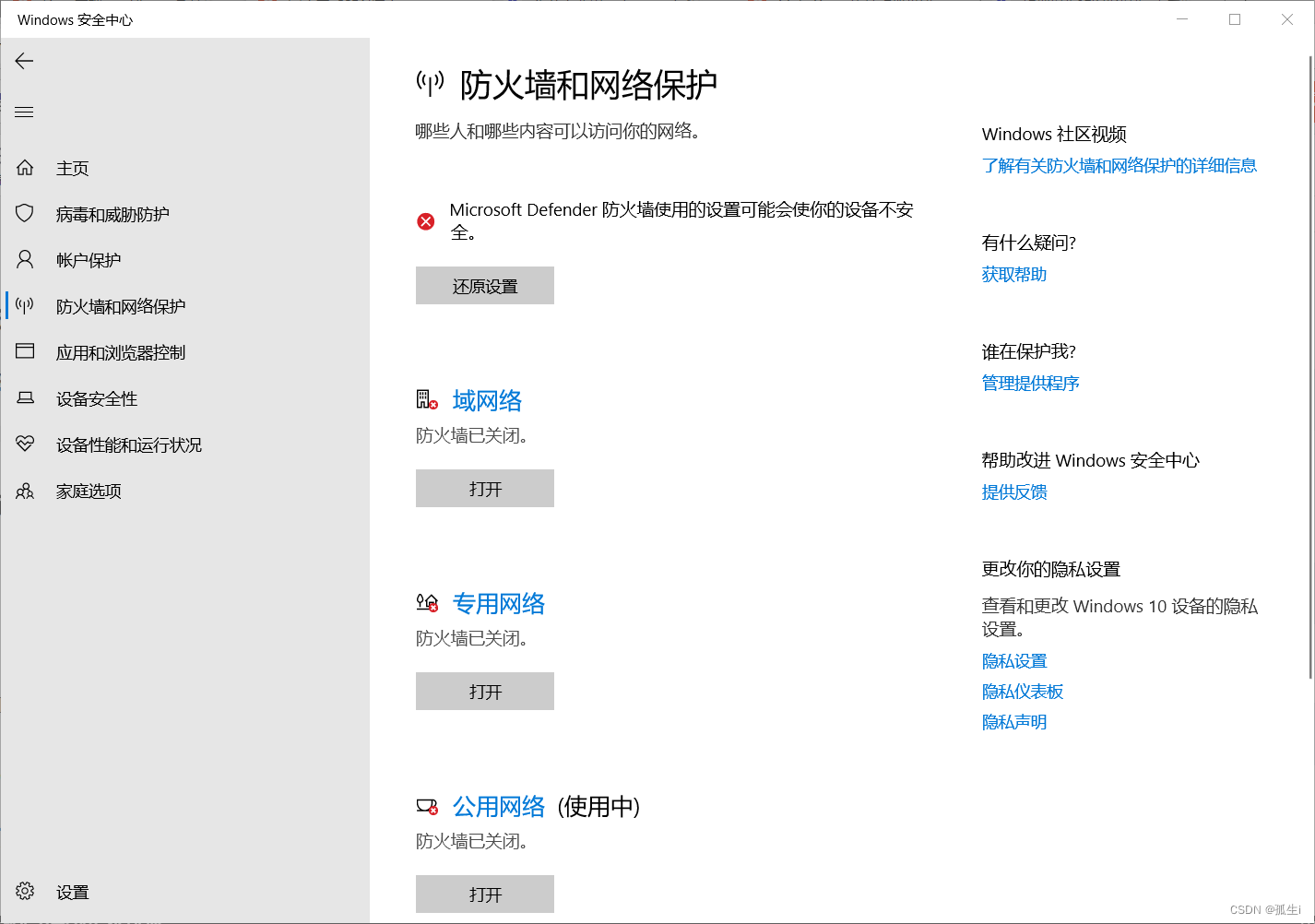This screenshot has width=1315, height=924.
Task: Click the Windows 社区视频 heading
Action: [x=1054, y=134]
